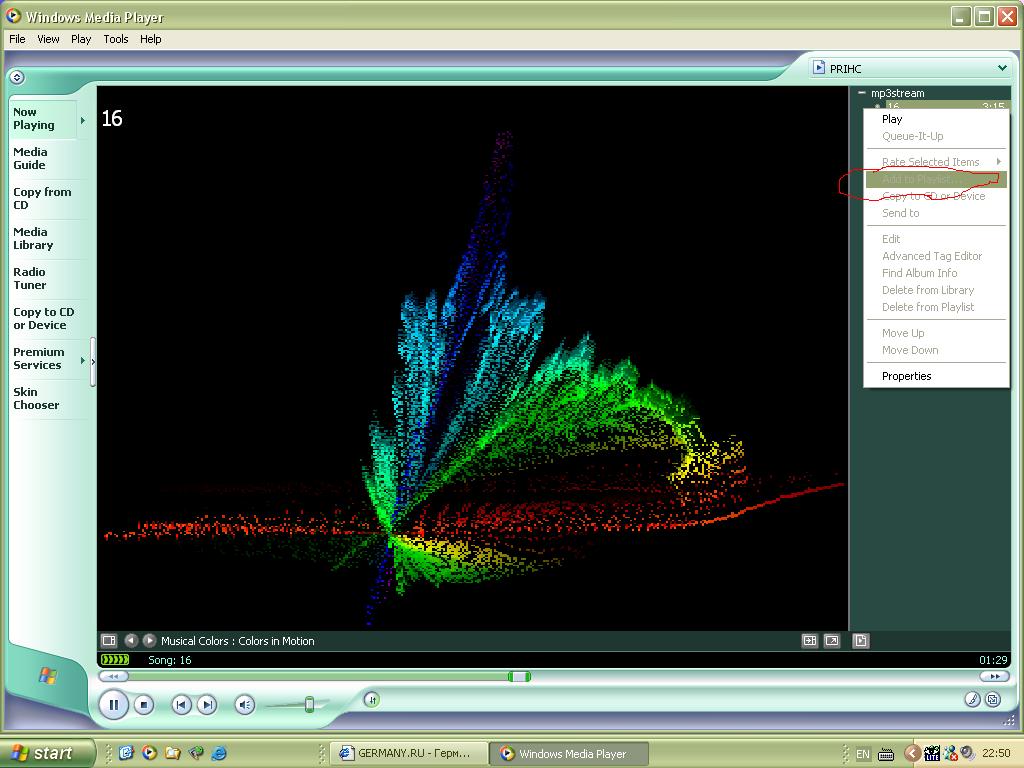Mute the player sound
Screen dimensions: 1024x768
tap(244, 705)
